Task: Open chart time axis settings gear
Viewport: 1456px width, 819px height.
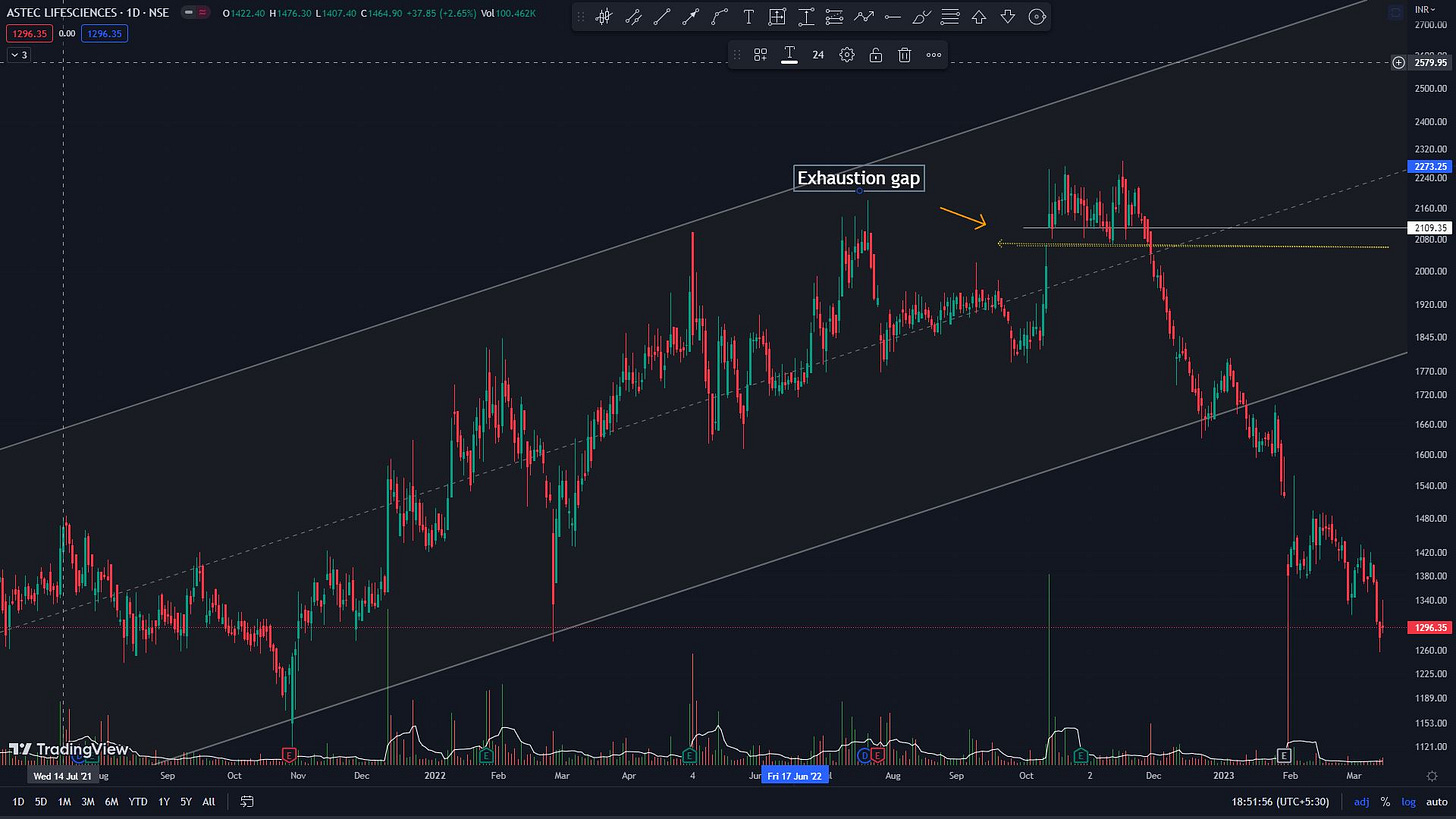Action: tap(1432, 776)
